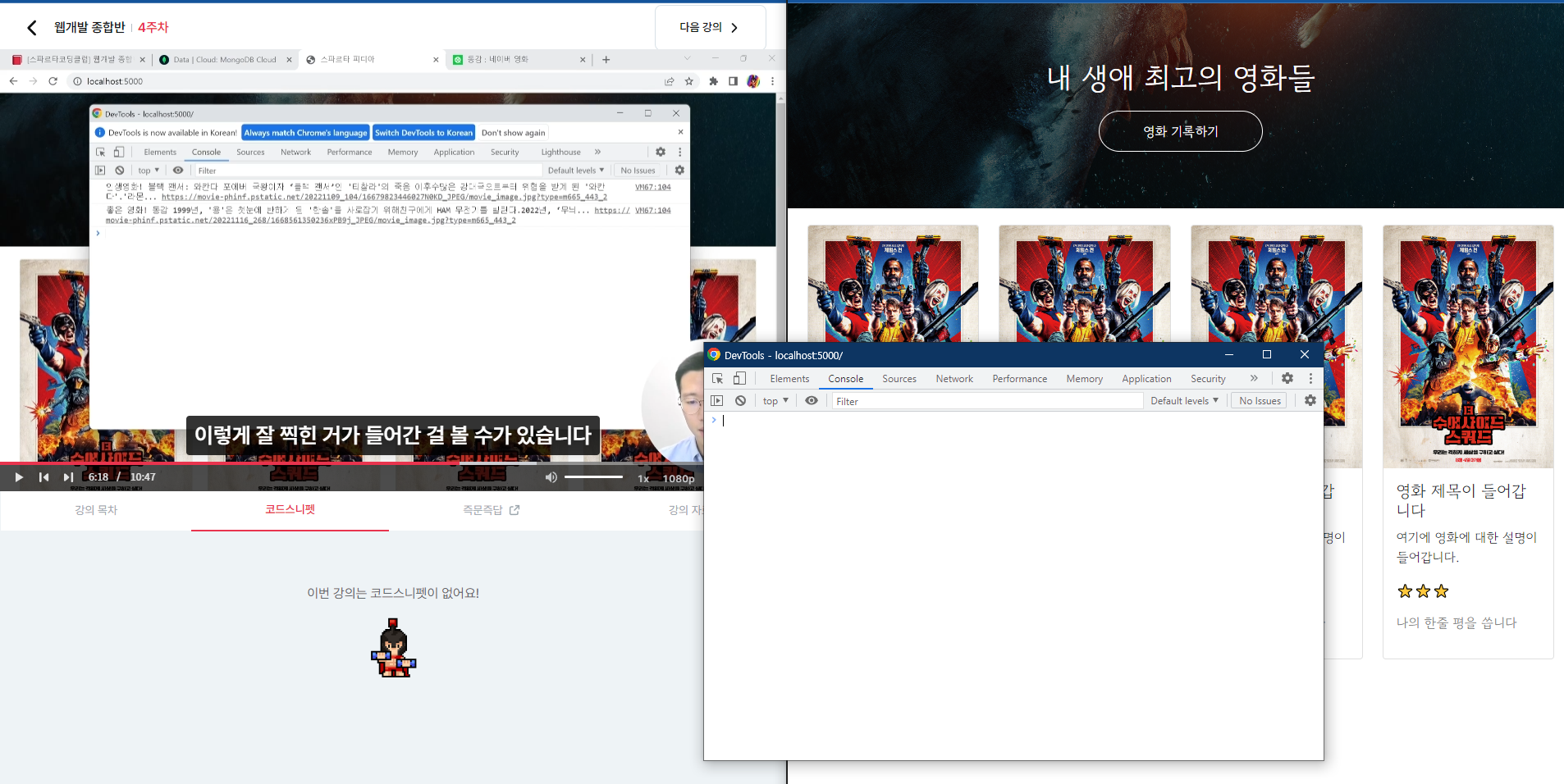Click first movie poster thumbnail
Screen dimensions: 1564x784
(893, 284)
